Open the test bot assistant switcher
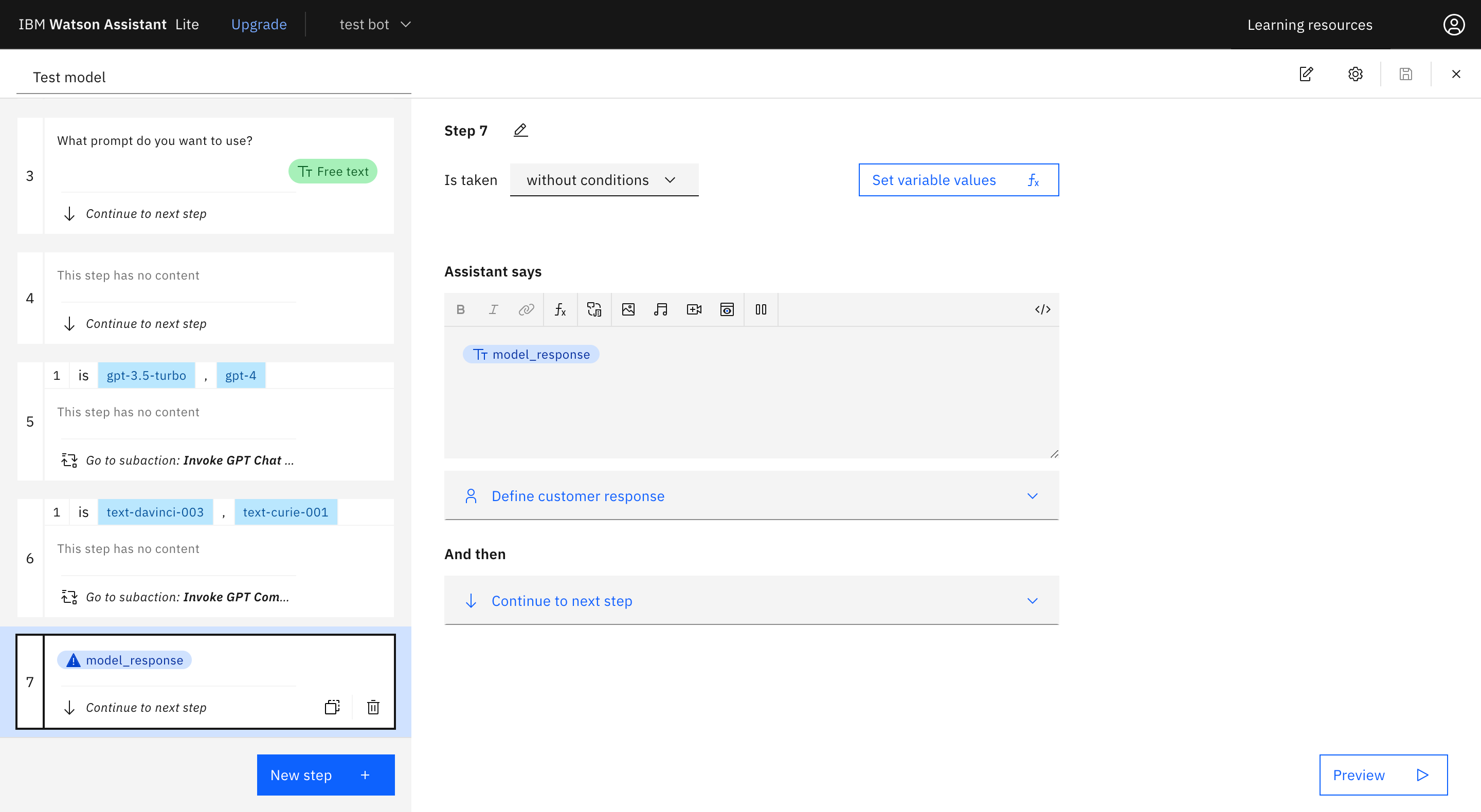Viewport: 1481px width, 812px height. [x=375, y=24]
